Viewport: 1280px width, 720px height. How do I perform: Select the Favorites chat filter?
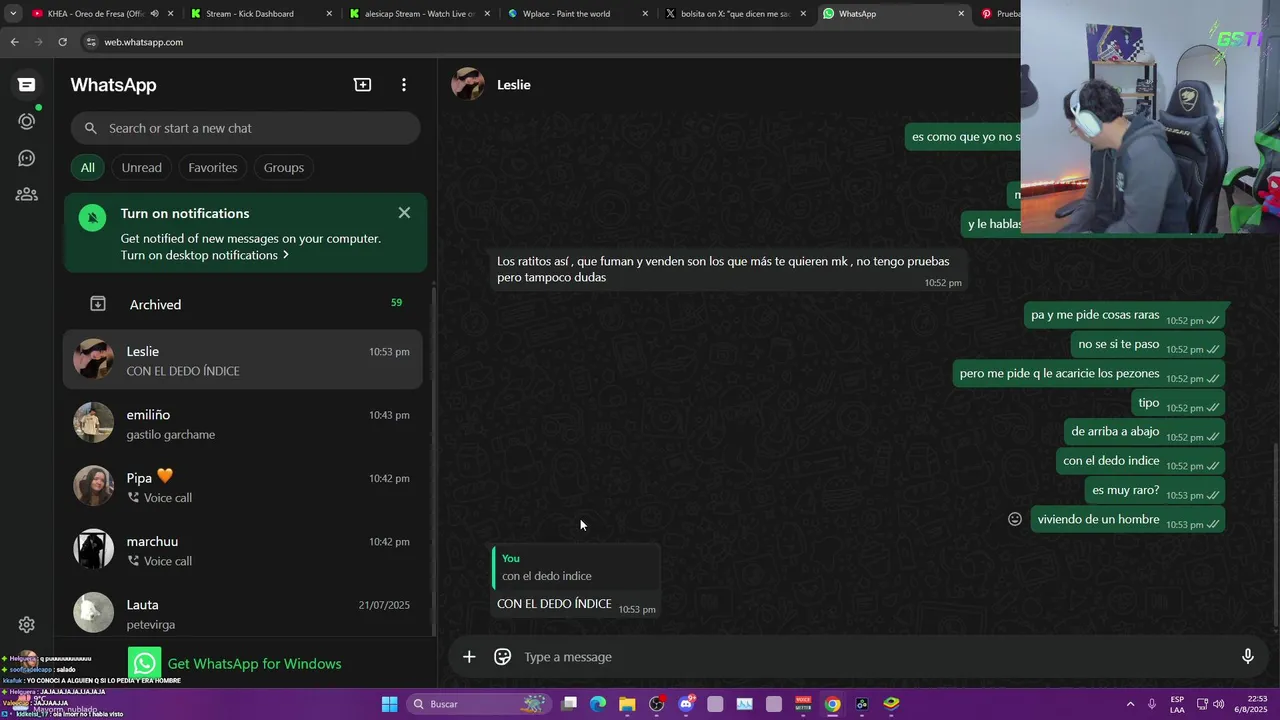click(213, 167)
